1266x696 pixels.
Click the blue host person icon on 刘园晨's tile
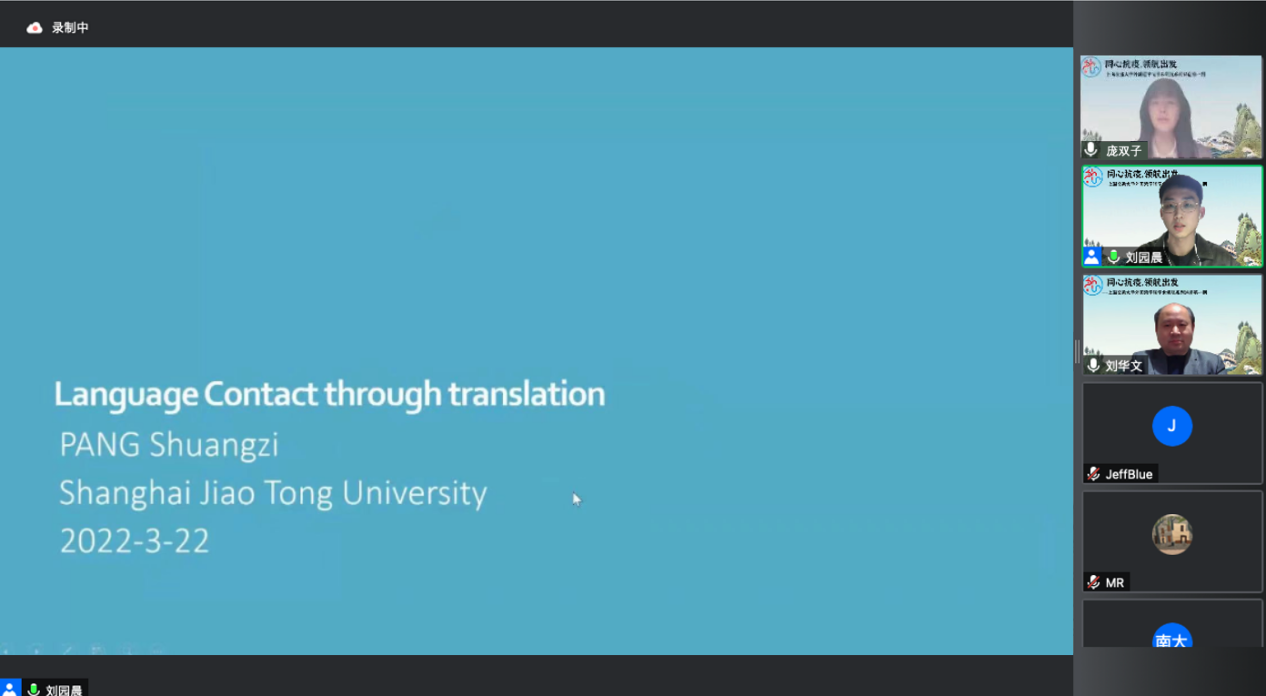pyautogui.click(x=1092, y=257)
